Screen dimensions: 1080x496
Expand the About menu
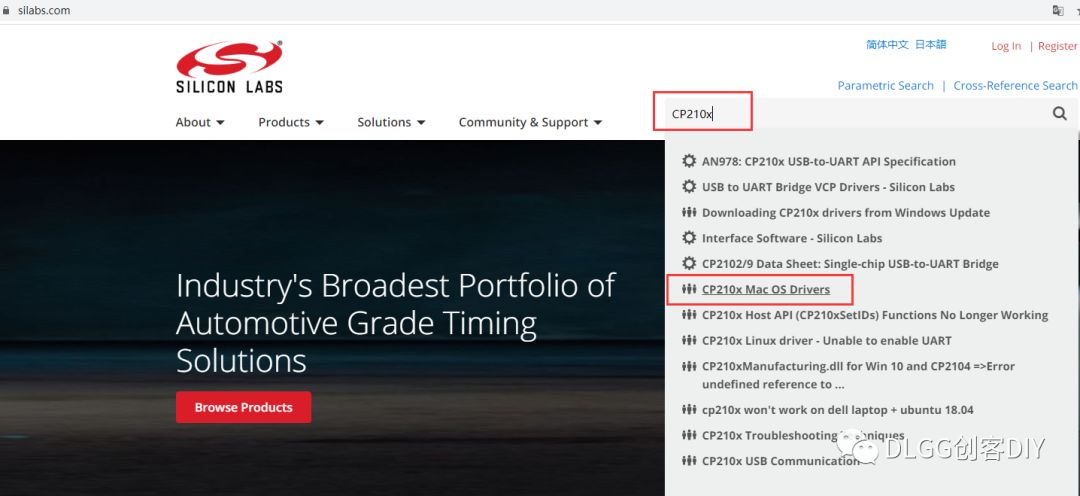200,122
